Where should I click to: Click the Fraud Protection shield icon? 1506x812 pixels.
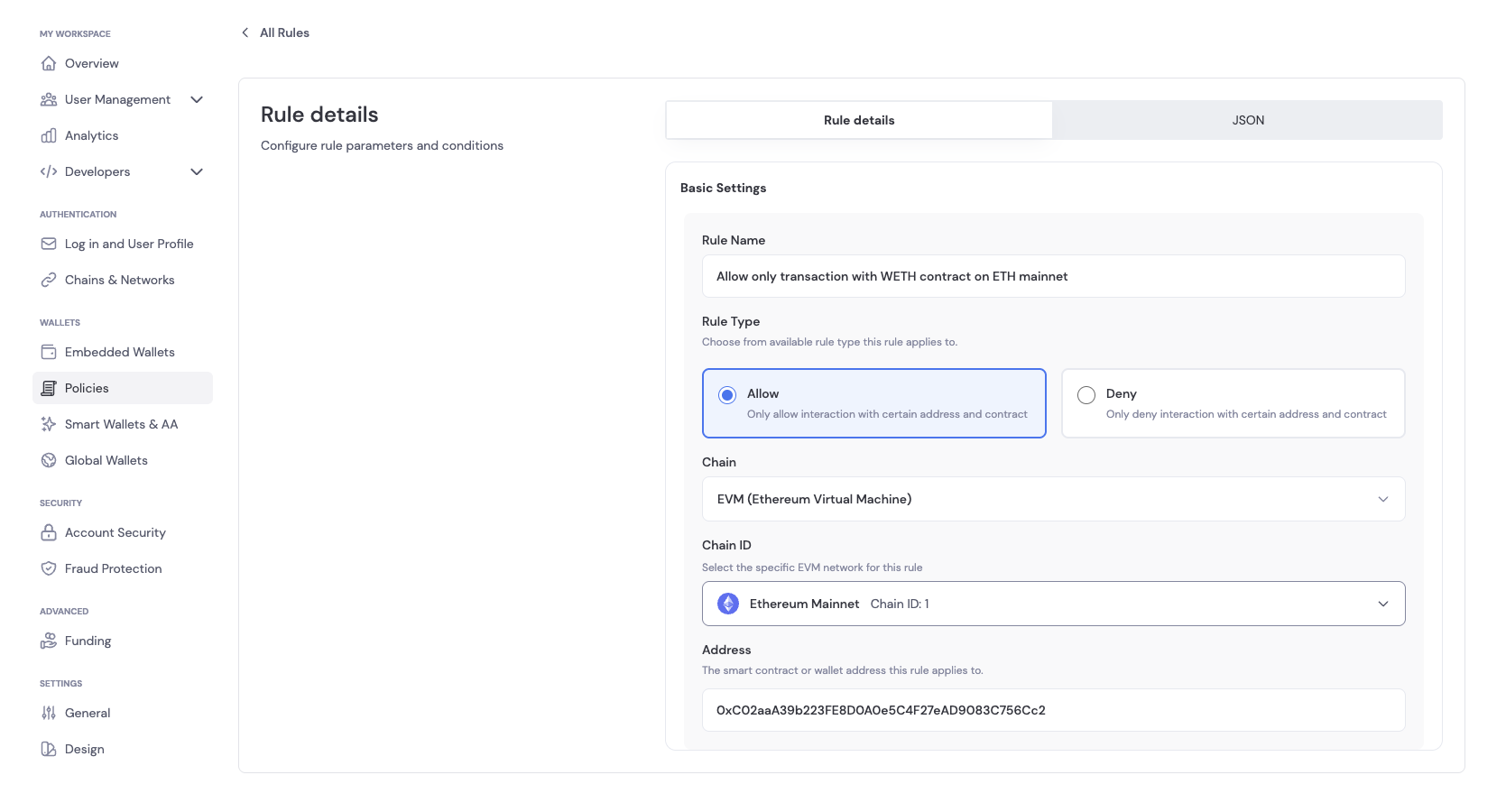[49, 568]
